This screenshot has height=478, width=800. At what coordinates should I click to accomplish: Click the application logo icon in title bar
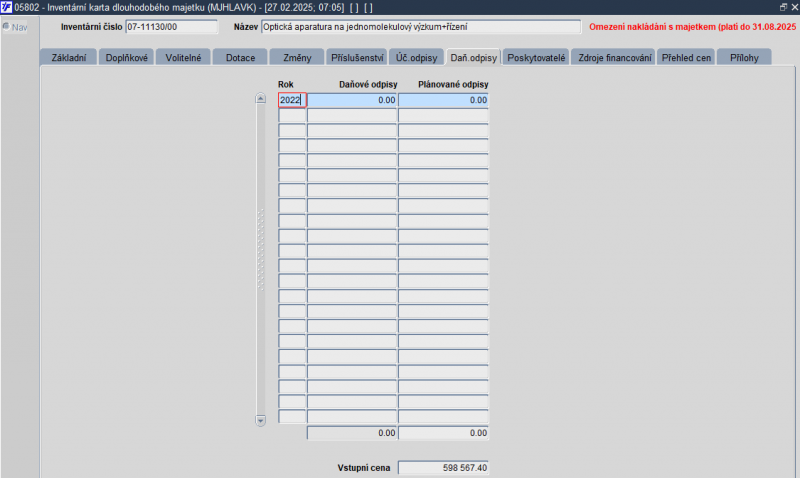(x=6, y=7)
